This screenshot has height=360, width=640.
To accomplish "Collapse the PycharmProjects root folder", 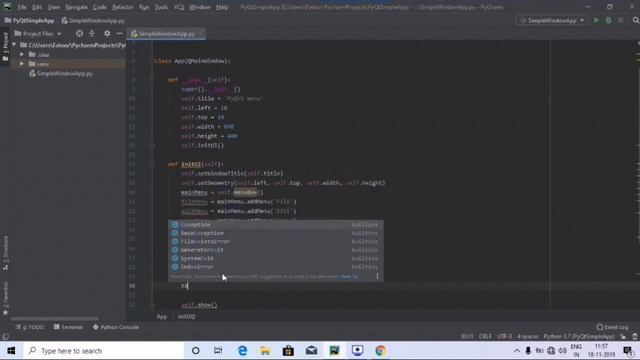I will pyautogui.click(x=14, y=45).
